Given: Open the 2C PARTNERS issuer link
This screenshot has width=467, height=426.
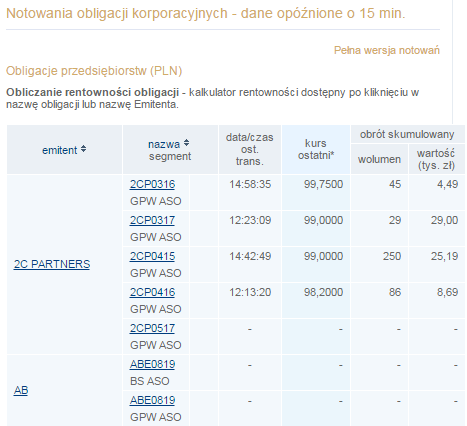Looking at the screenshot, I should pos(52,264).
